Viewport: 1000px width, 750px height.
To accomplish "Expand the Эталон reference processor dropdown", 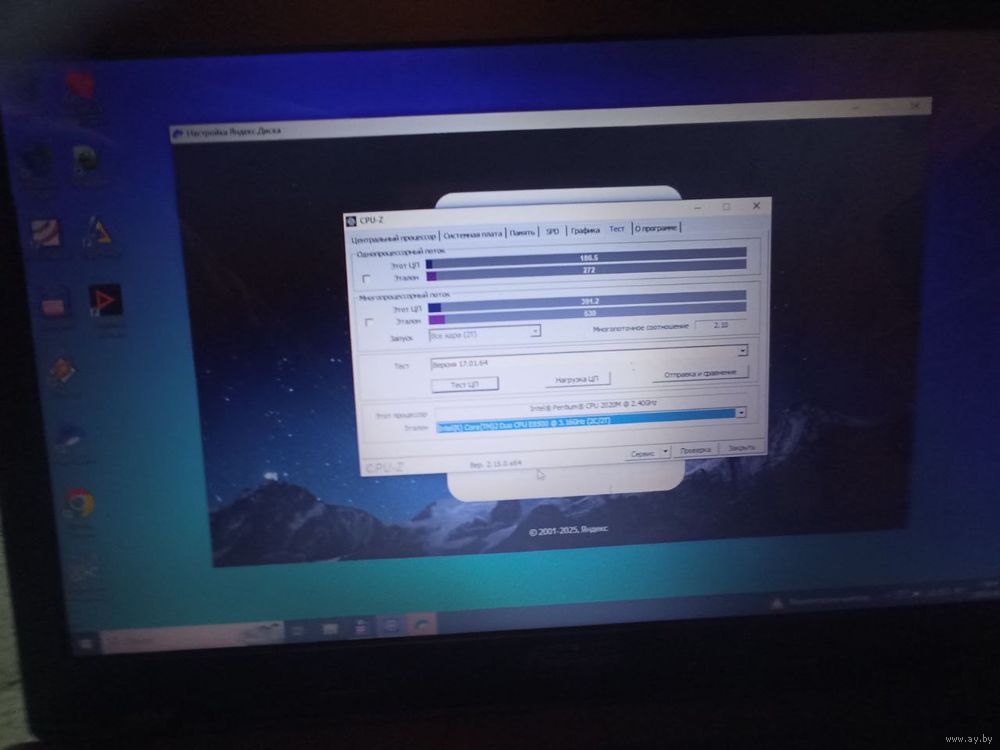I will 741,413.
